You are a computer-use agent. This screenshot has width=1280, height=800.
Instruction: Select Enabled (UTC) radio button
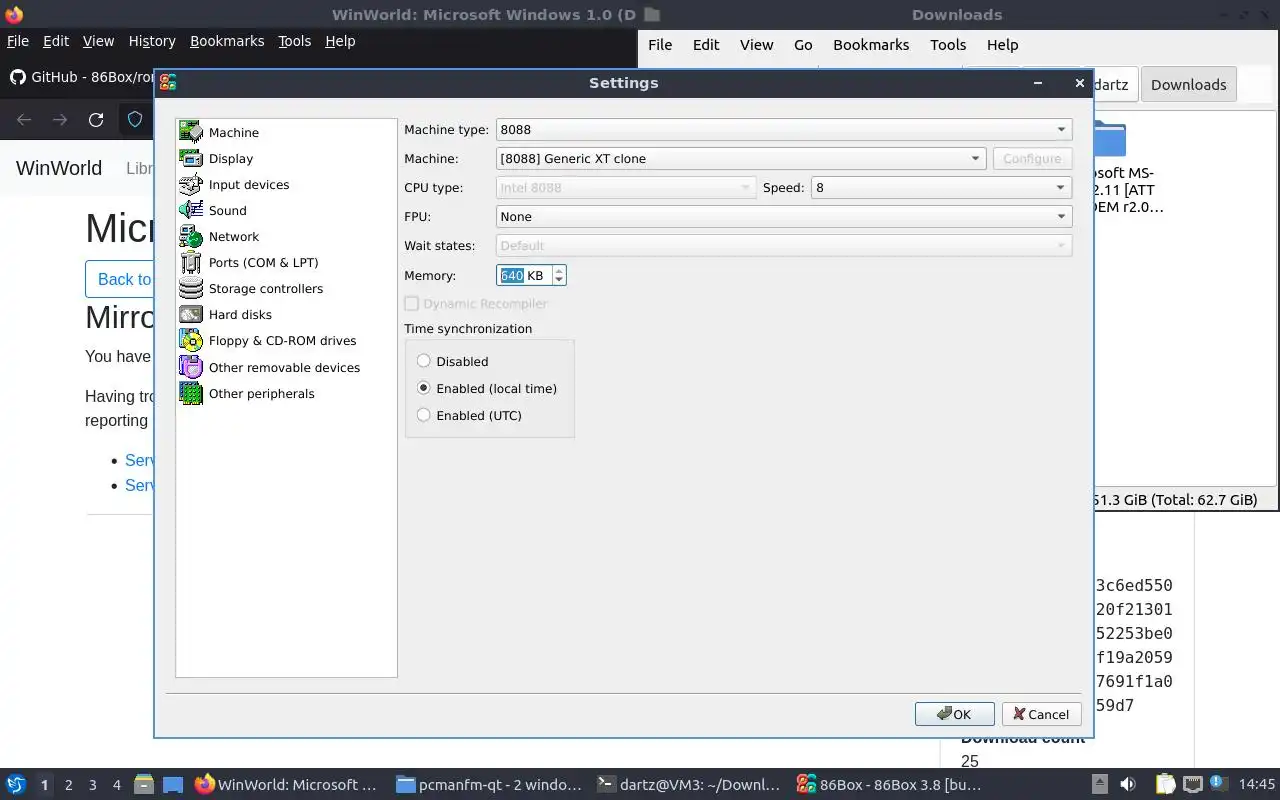tap(424, 415)
